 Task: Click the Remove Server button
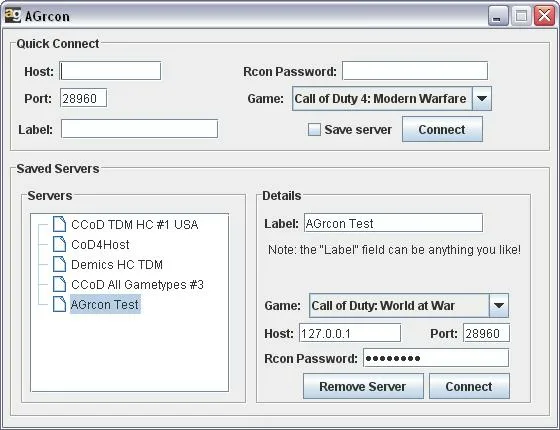point(363,386)
